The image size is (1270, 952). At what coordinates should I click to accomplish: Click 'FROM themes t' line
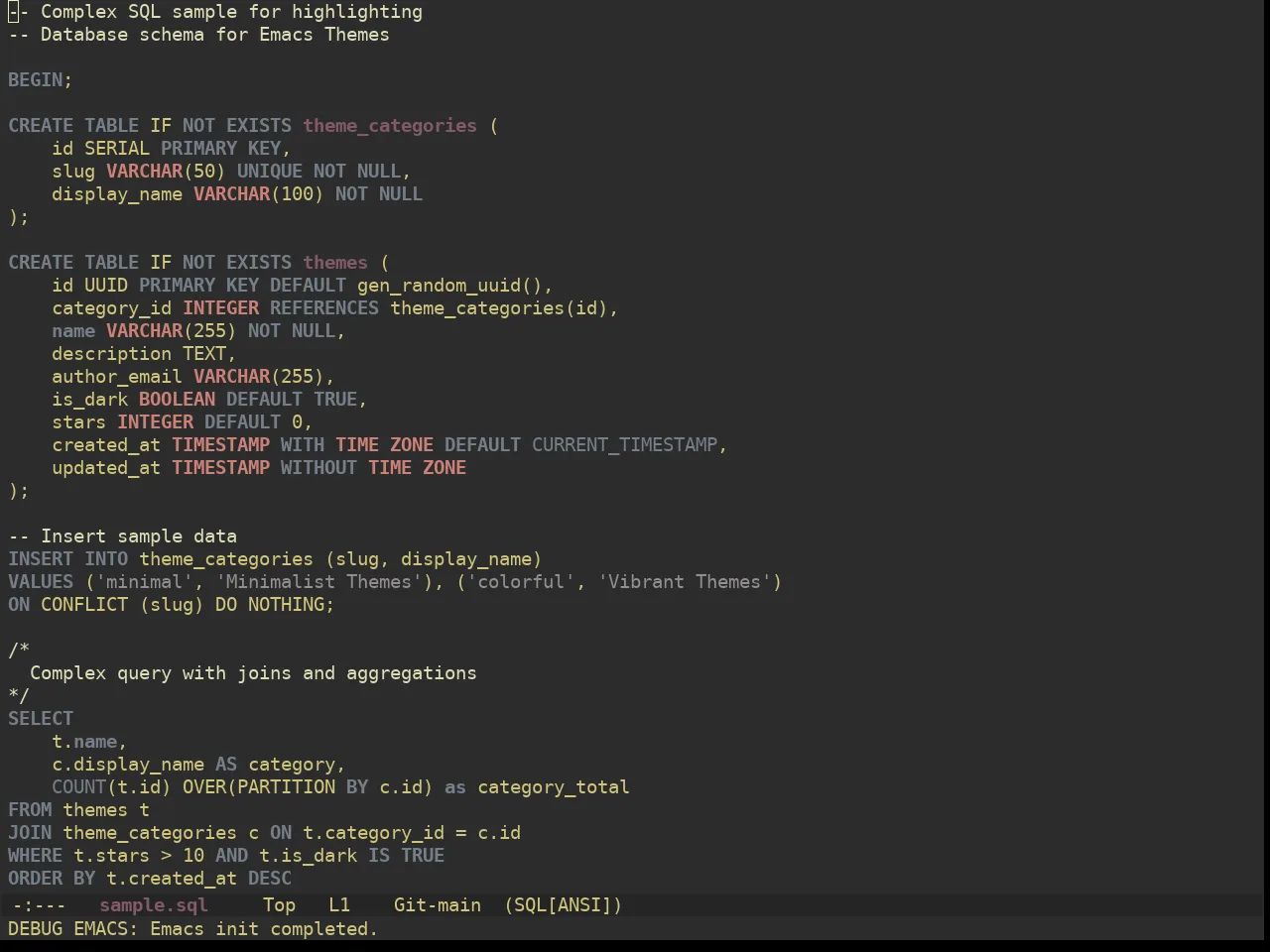tap(79, 810)
